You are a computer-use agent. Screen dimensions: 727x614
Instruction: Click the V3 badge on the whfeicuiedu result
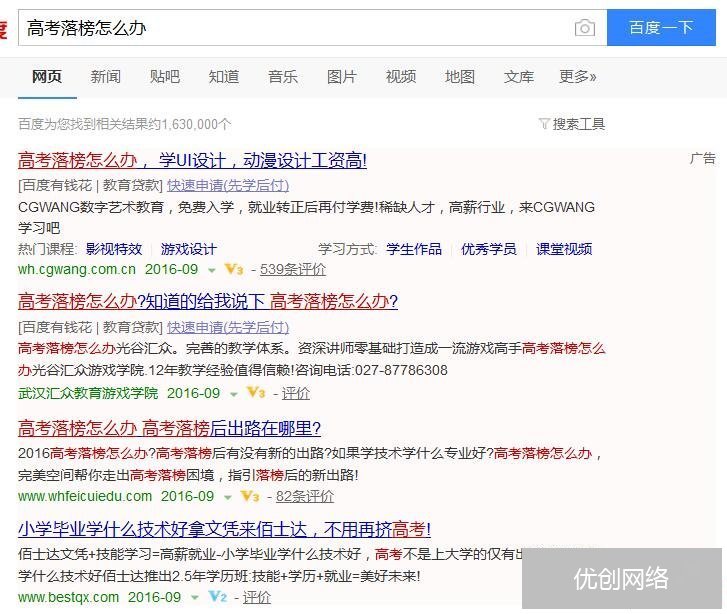[250, 496]
